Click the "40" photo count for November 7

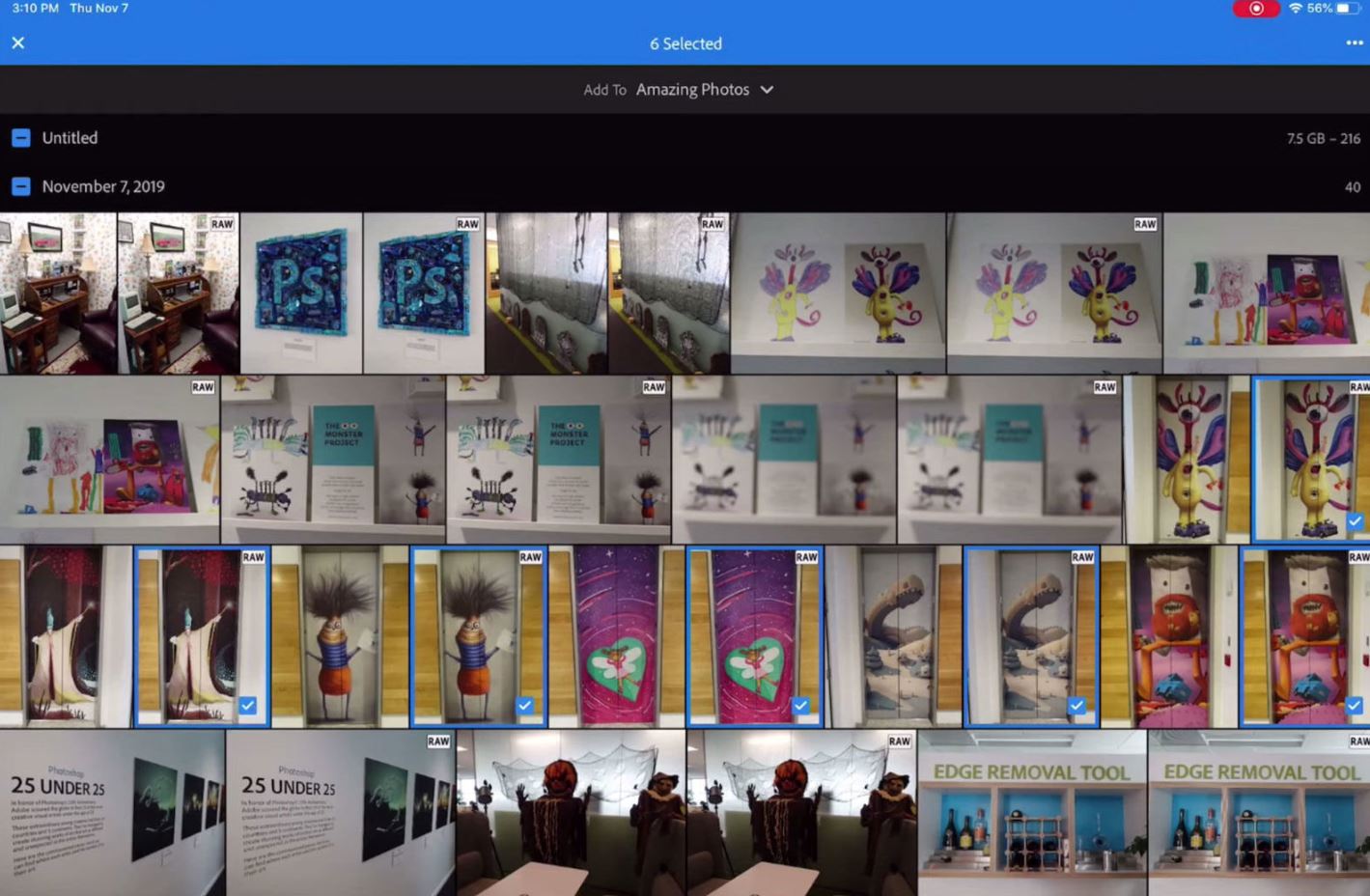tap(1353, 187)
